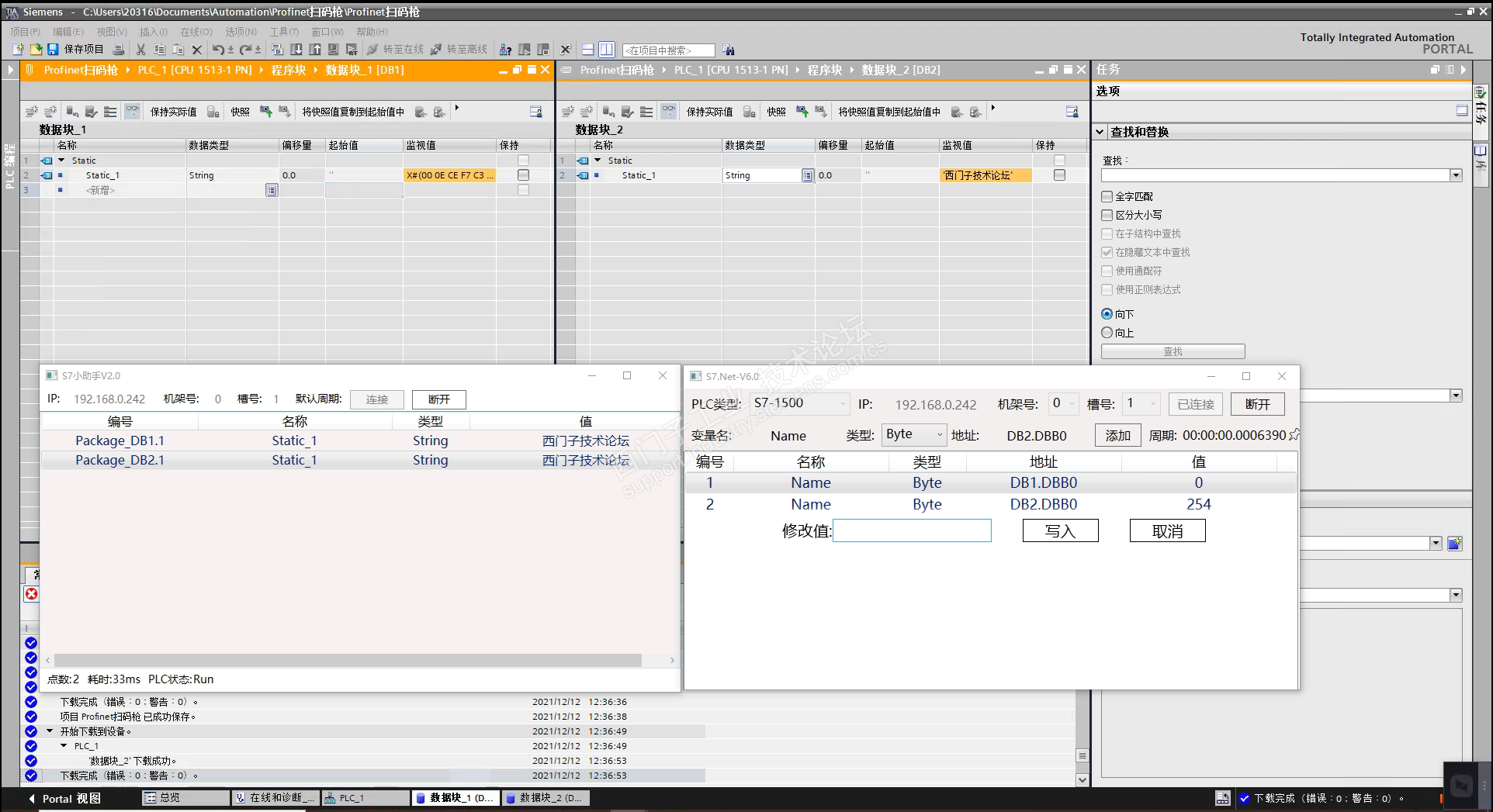Toggle the 区分大小写 checkbox
Viewport: 1493px width, 812px height.
click(1107, 215)
